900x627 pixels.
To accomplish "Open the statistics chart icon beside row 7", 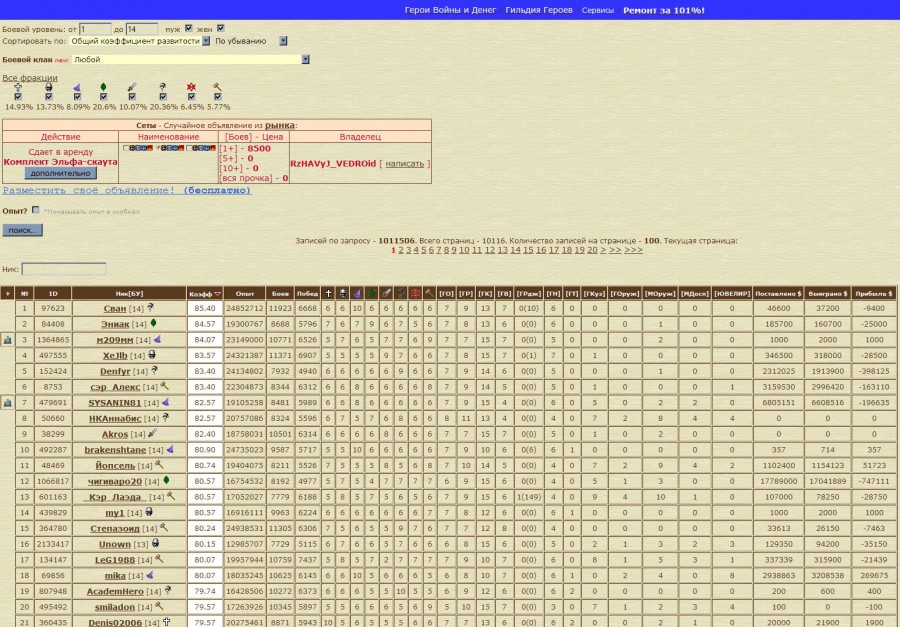I will click(x=8, y=402).
